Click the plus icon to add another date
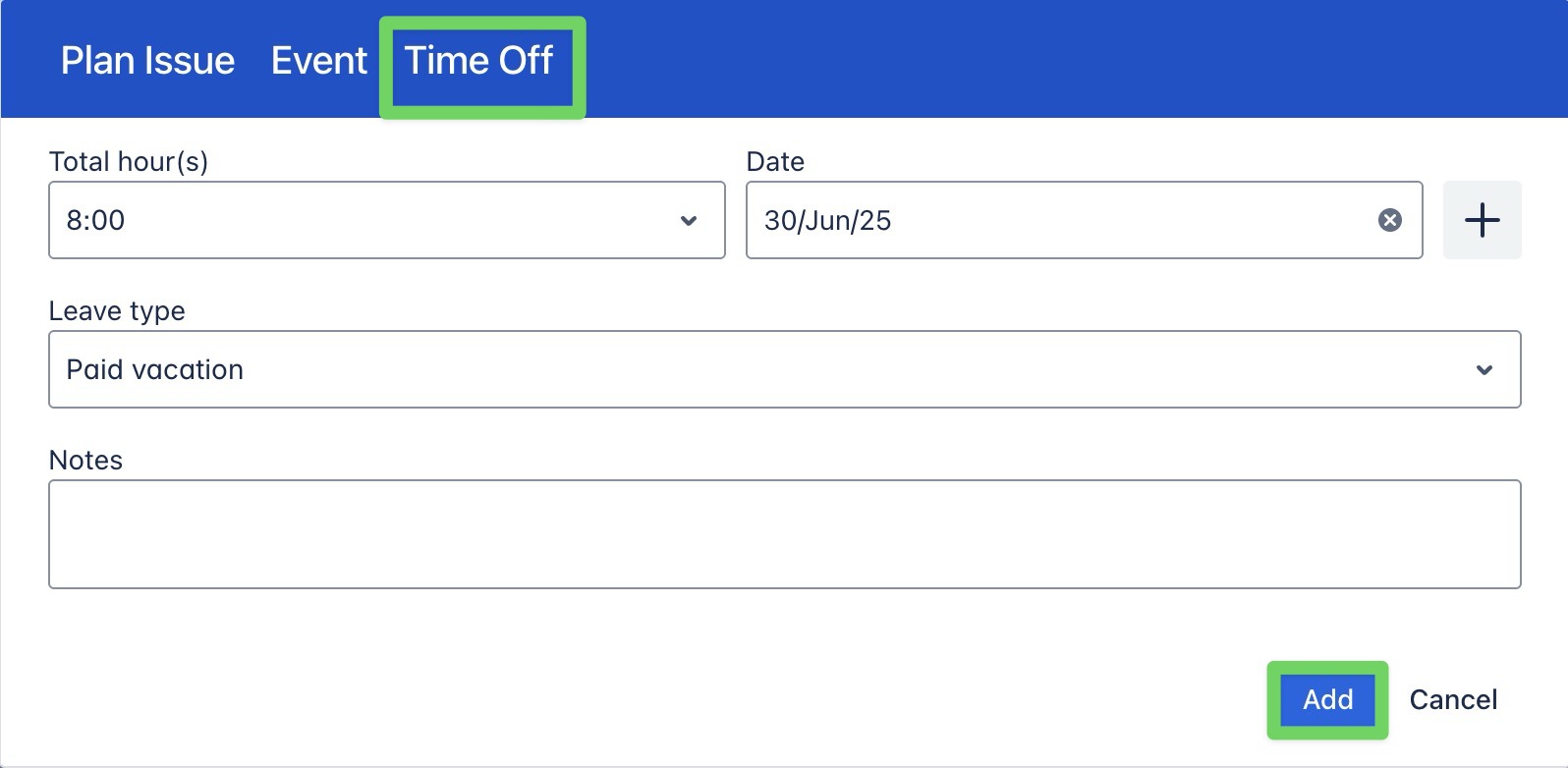This screenshot has height=768, width=1568. (1482, 220)
